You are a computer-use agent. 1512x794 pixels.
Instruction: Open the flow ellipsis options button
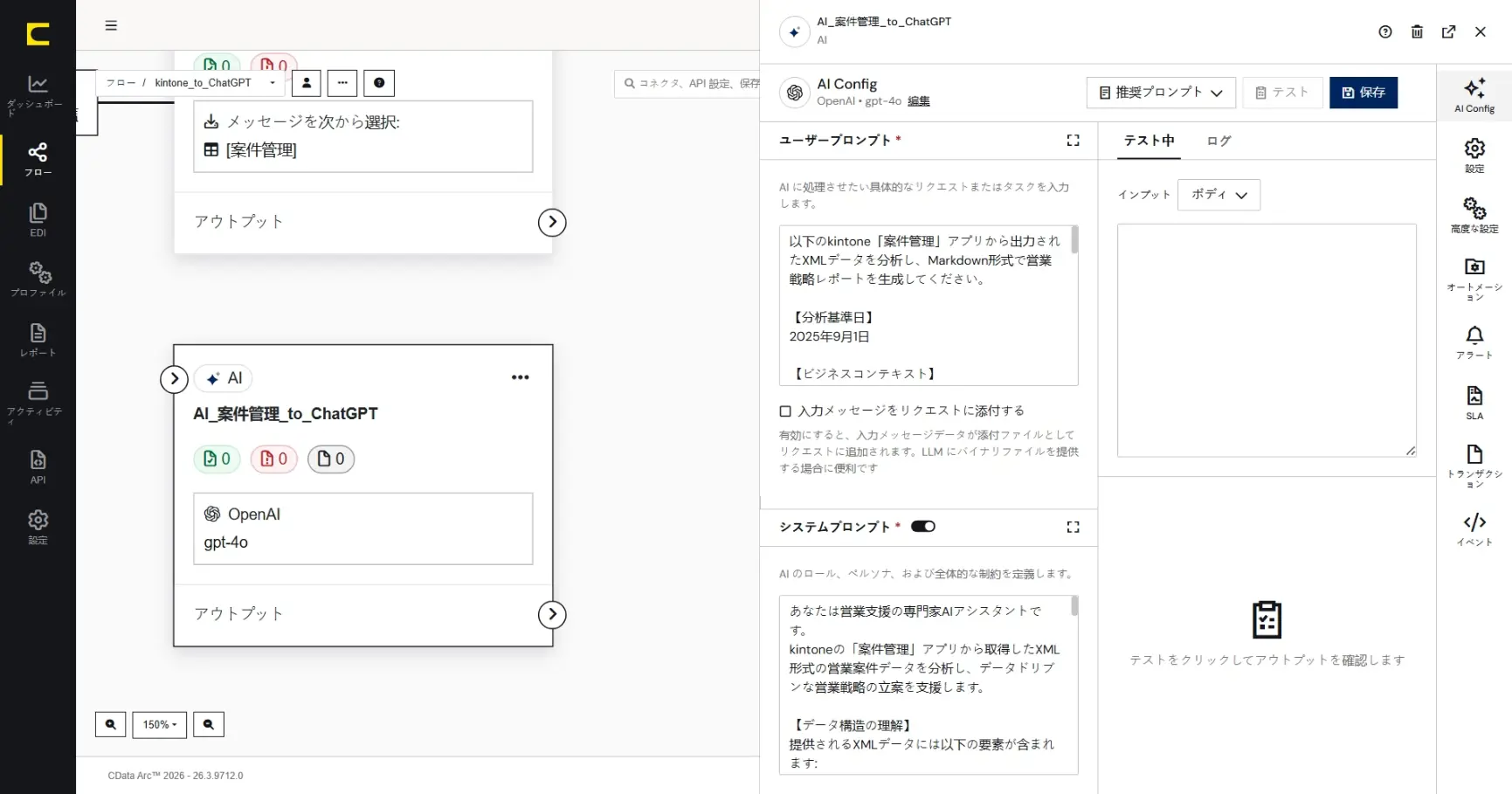[x=342, y=83]
